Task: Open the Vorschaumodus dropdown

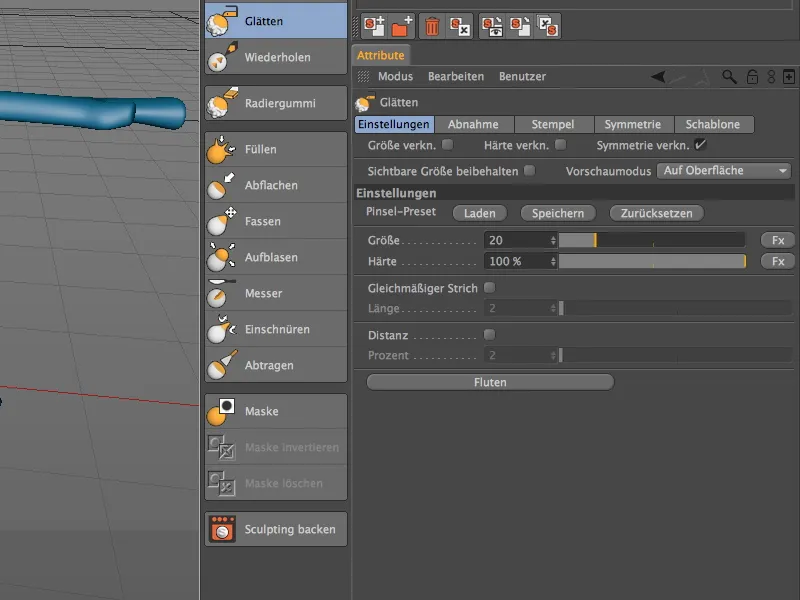Action: (724, 171)
